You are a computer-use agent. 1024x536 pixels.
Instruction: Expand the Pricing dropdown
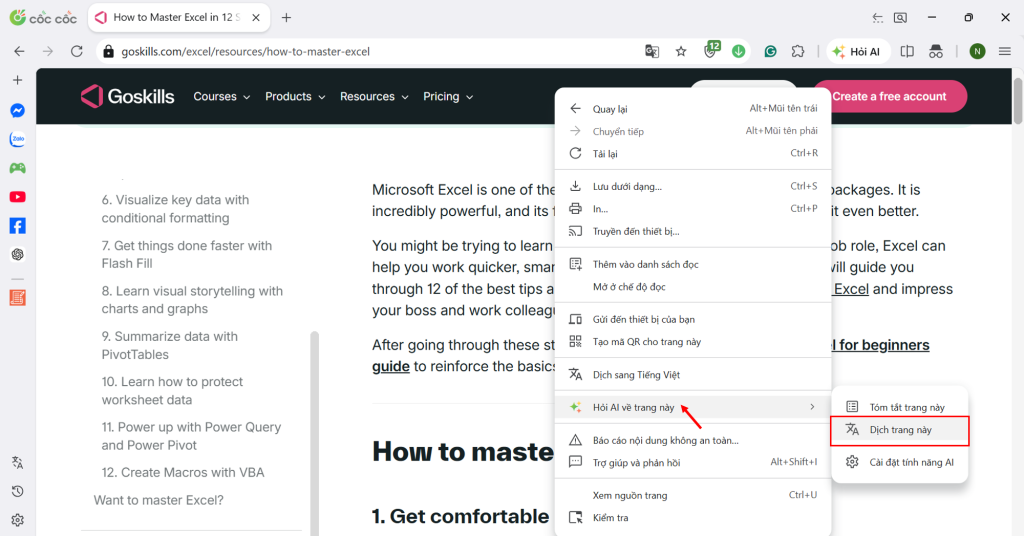click(x=447, y=97)
